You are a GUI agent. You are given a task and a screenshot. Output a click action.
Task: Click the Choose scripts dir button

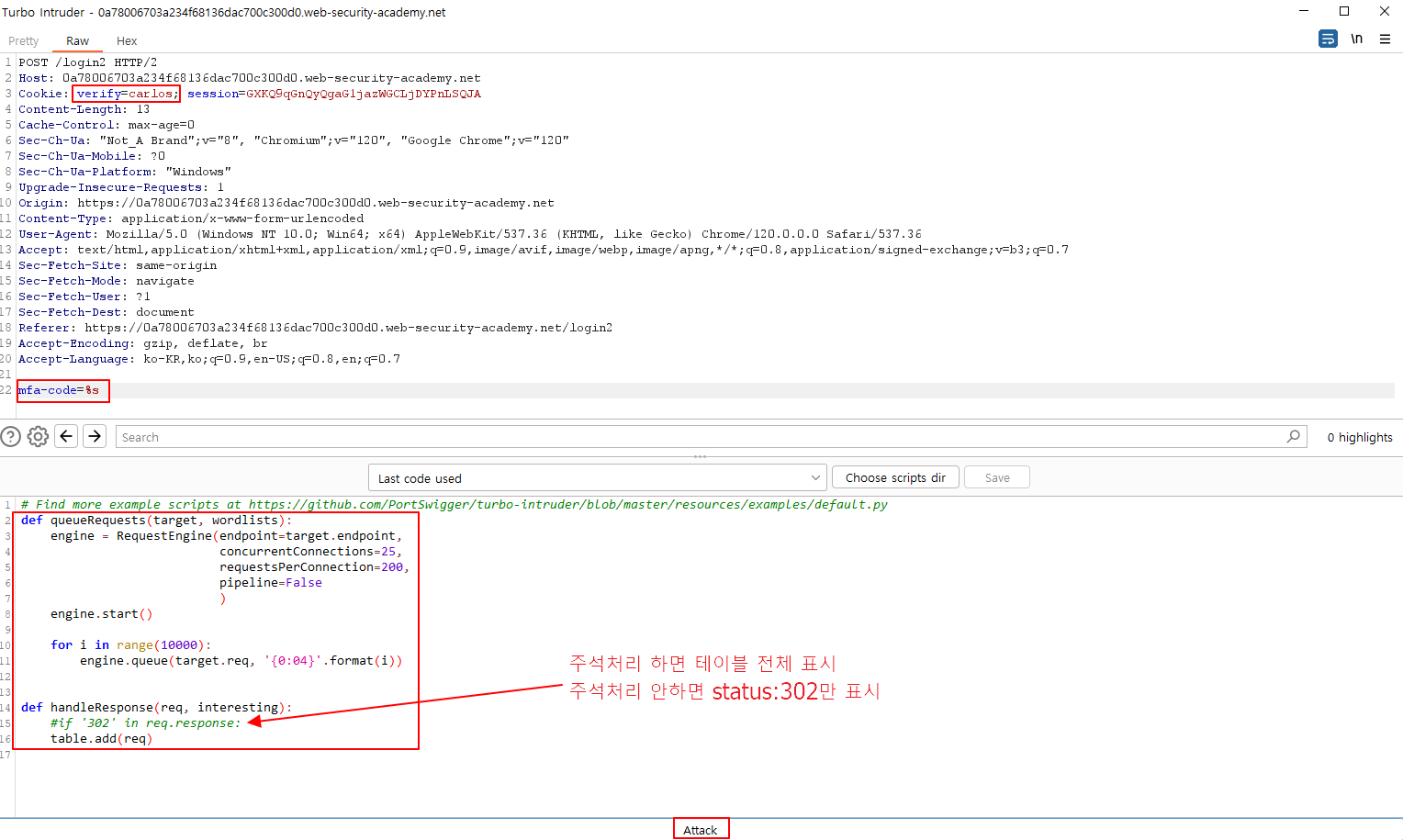(895, 477)
